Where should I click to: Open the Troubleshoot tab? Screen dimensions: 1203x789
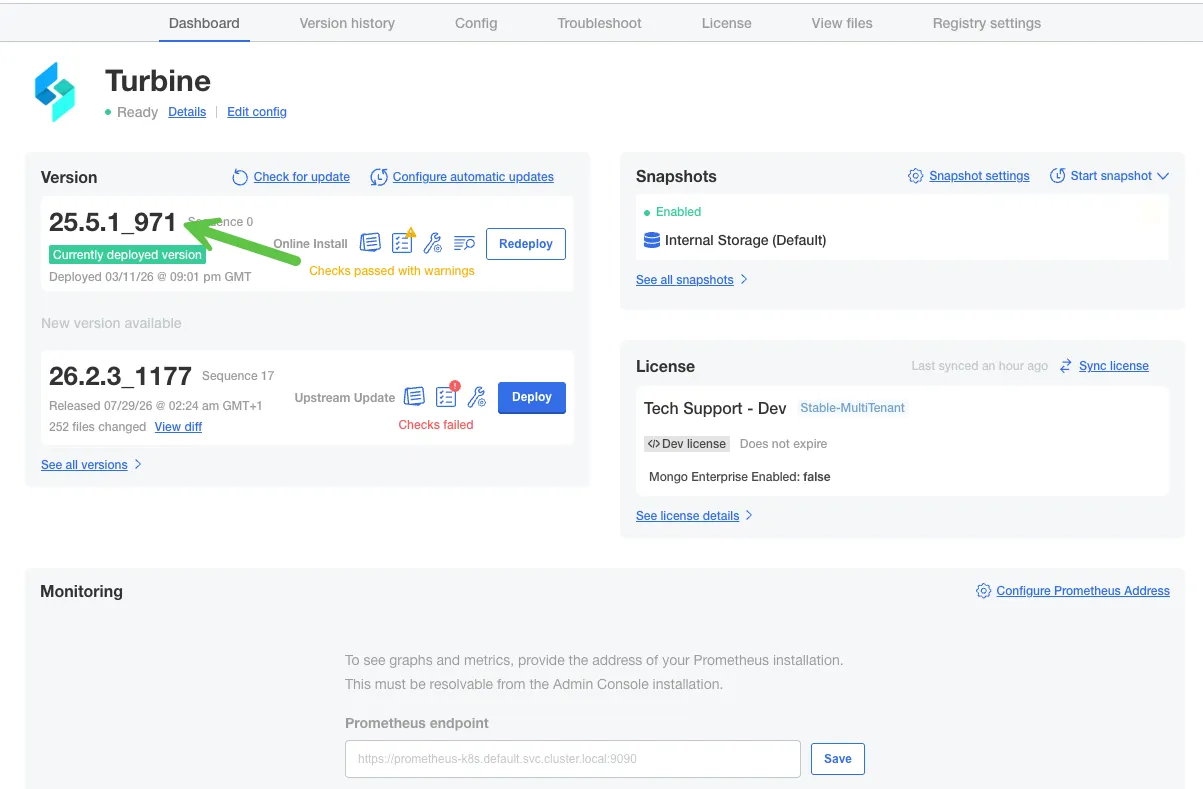(600, 23)
